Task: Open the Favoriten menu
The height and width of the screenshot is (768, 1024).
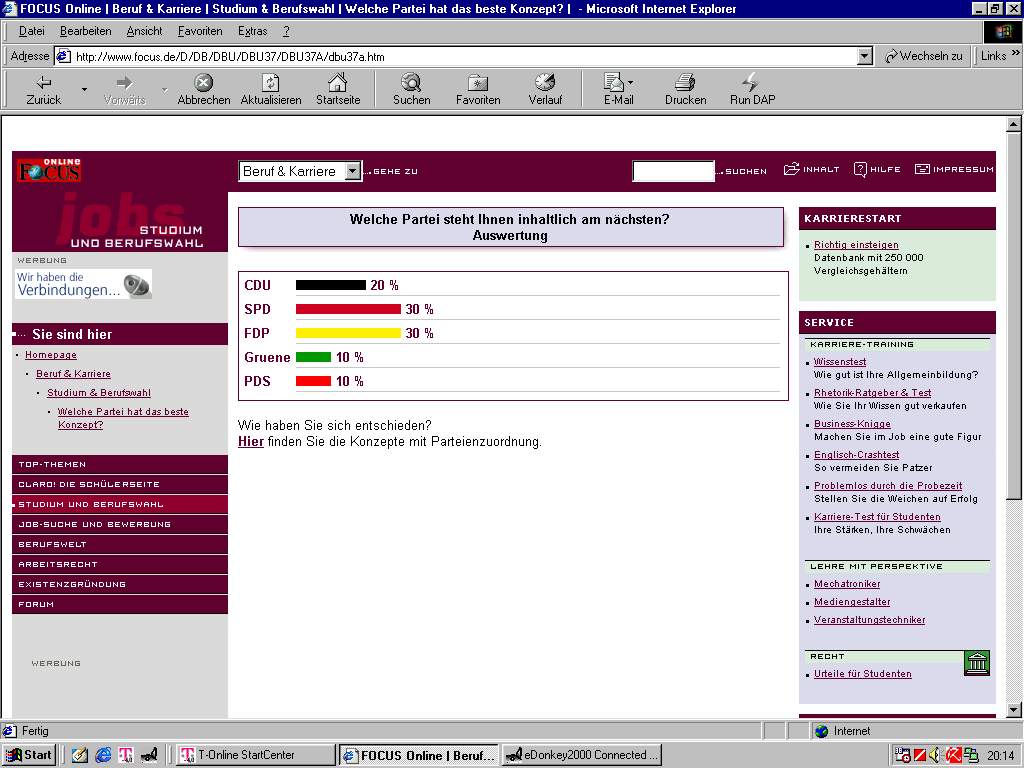Action: point(200,31)
